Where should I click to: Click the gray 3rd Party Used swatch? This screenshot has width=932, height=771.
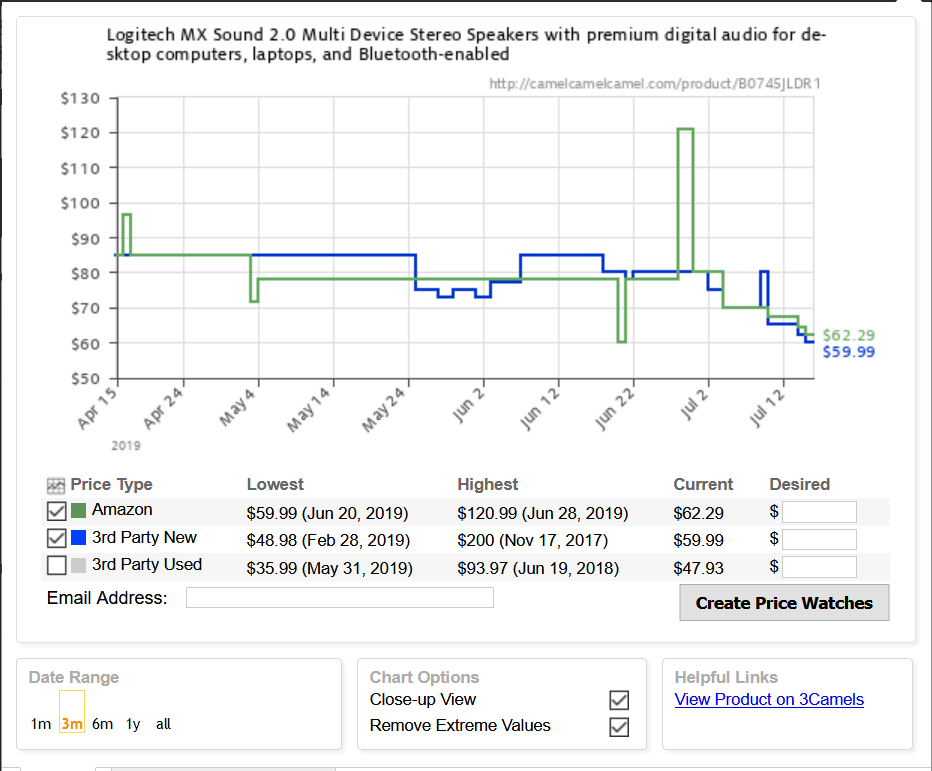(78, 565)
